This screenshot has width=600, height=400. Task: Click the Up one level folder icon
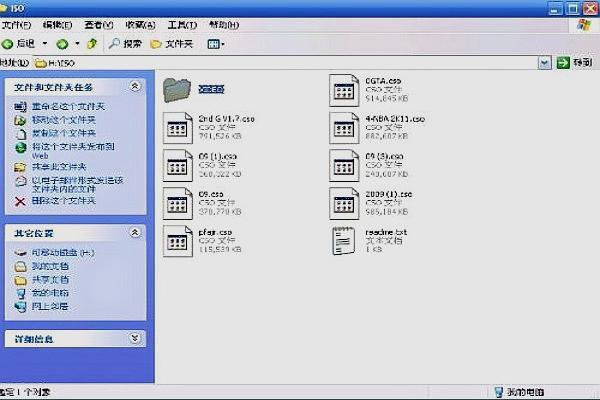click(92, 44)
